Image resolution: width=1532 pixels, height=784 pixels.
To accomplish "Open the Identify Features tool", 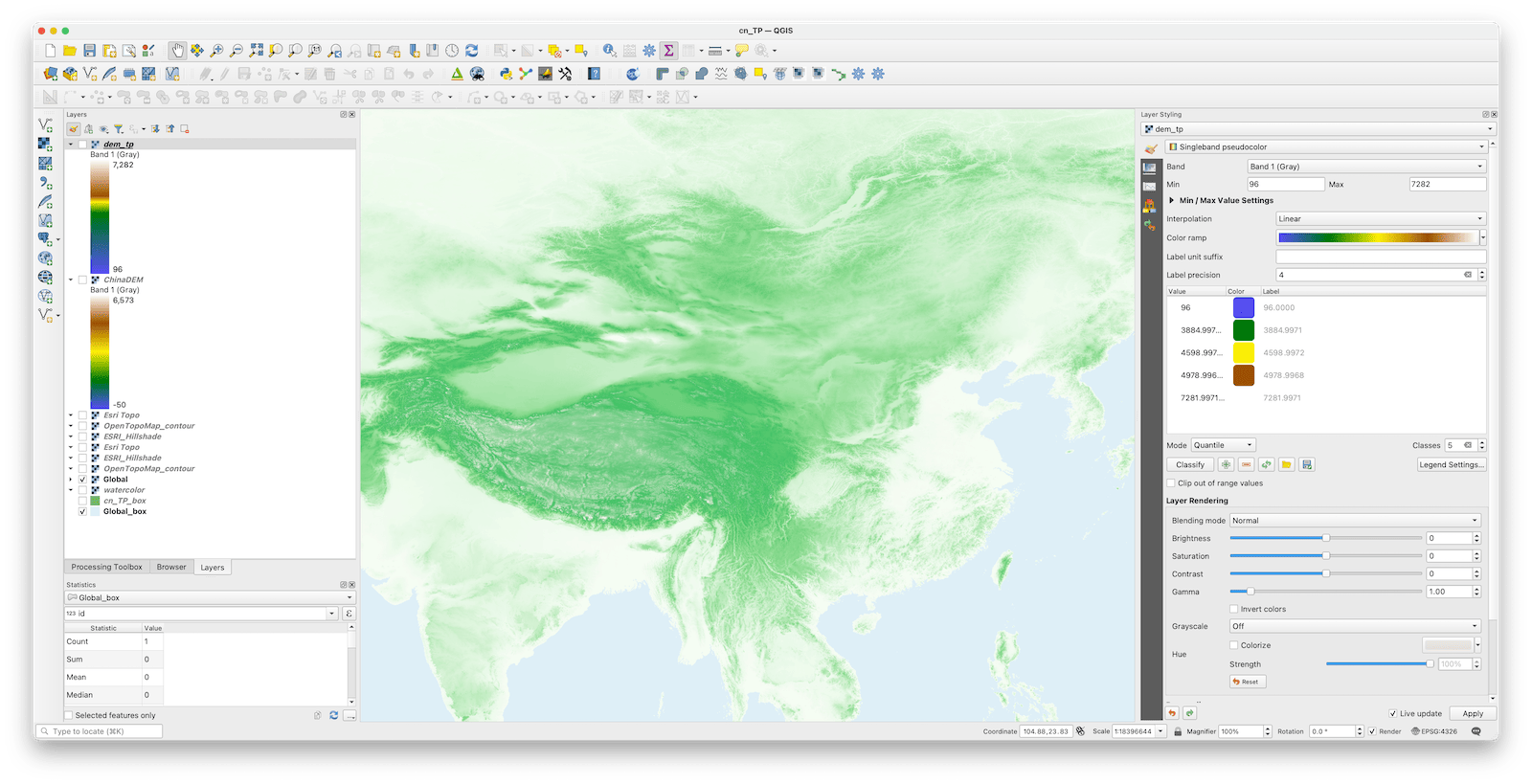I will pos(609,51).
